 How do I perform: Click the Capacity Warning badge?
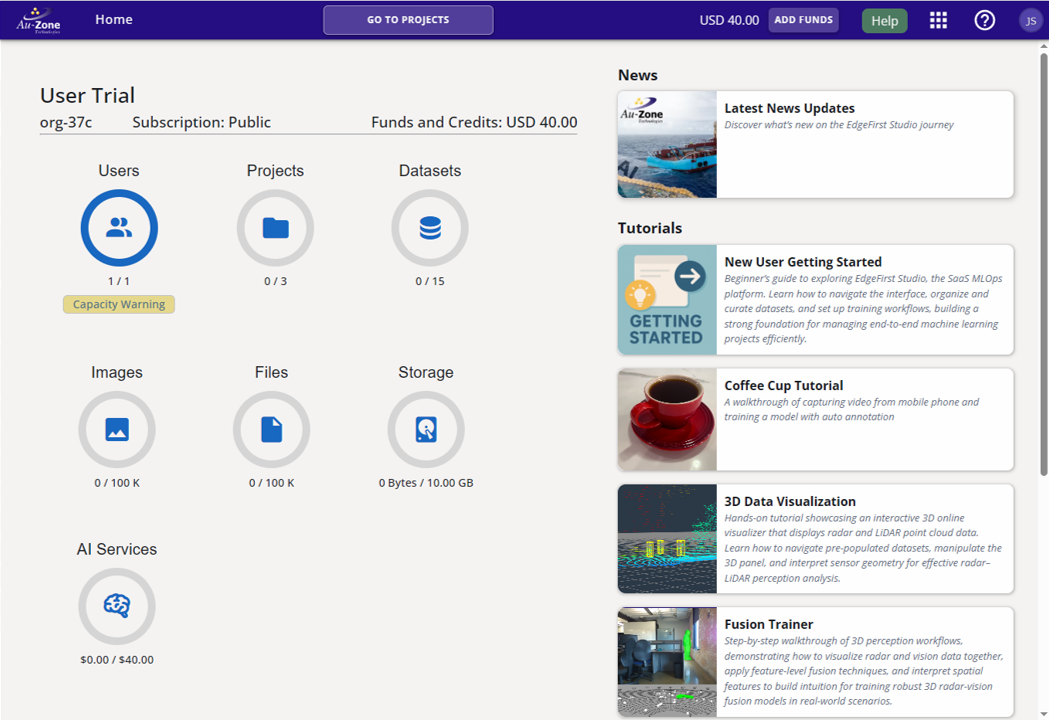tap(118, 304)
